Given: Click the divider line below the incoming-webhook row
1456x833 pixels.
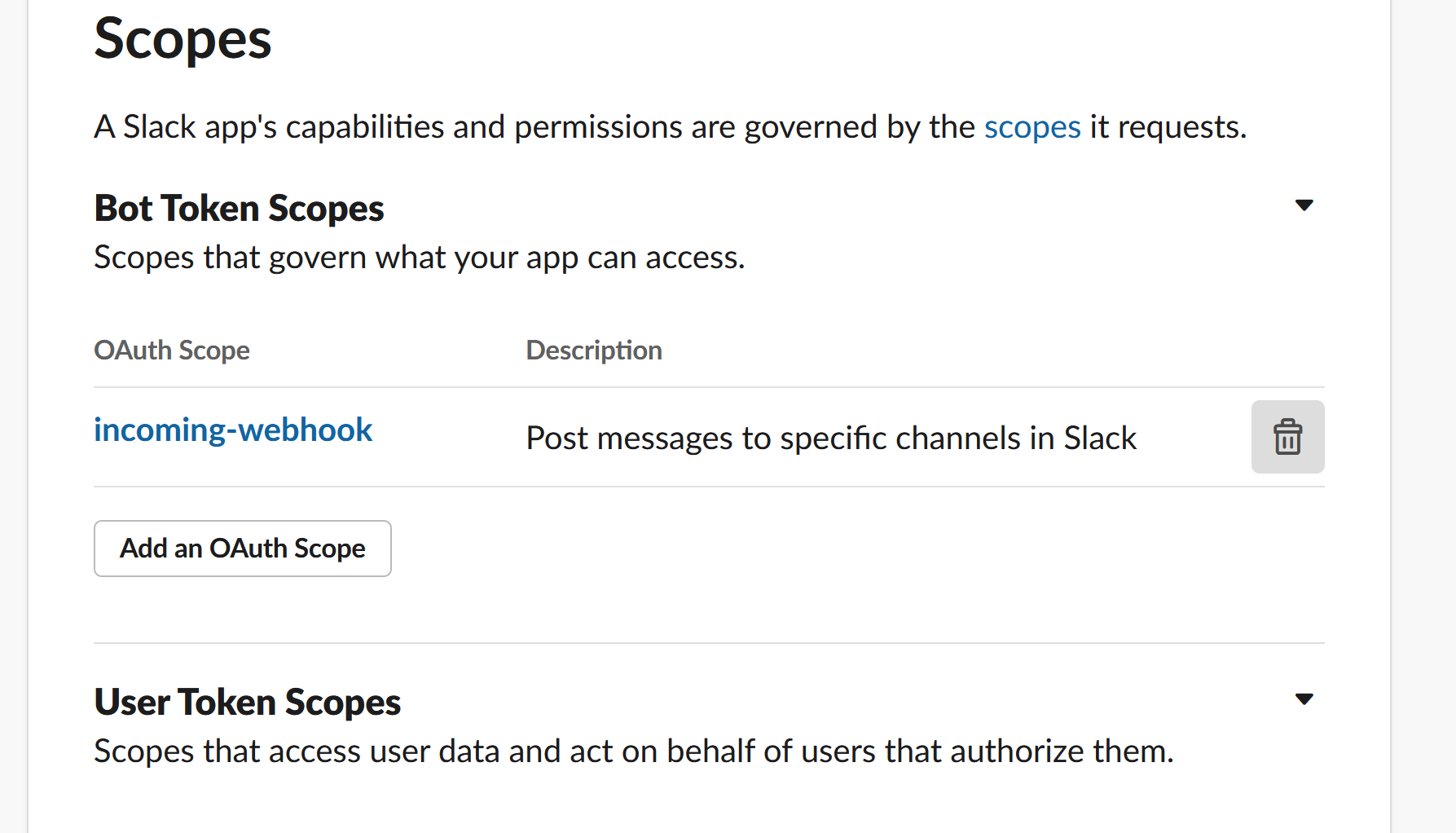Looking at the screenshot, I should tap(709, 487).
